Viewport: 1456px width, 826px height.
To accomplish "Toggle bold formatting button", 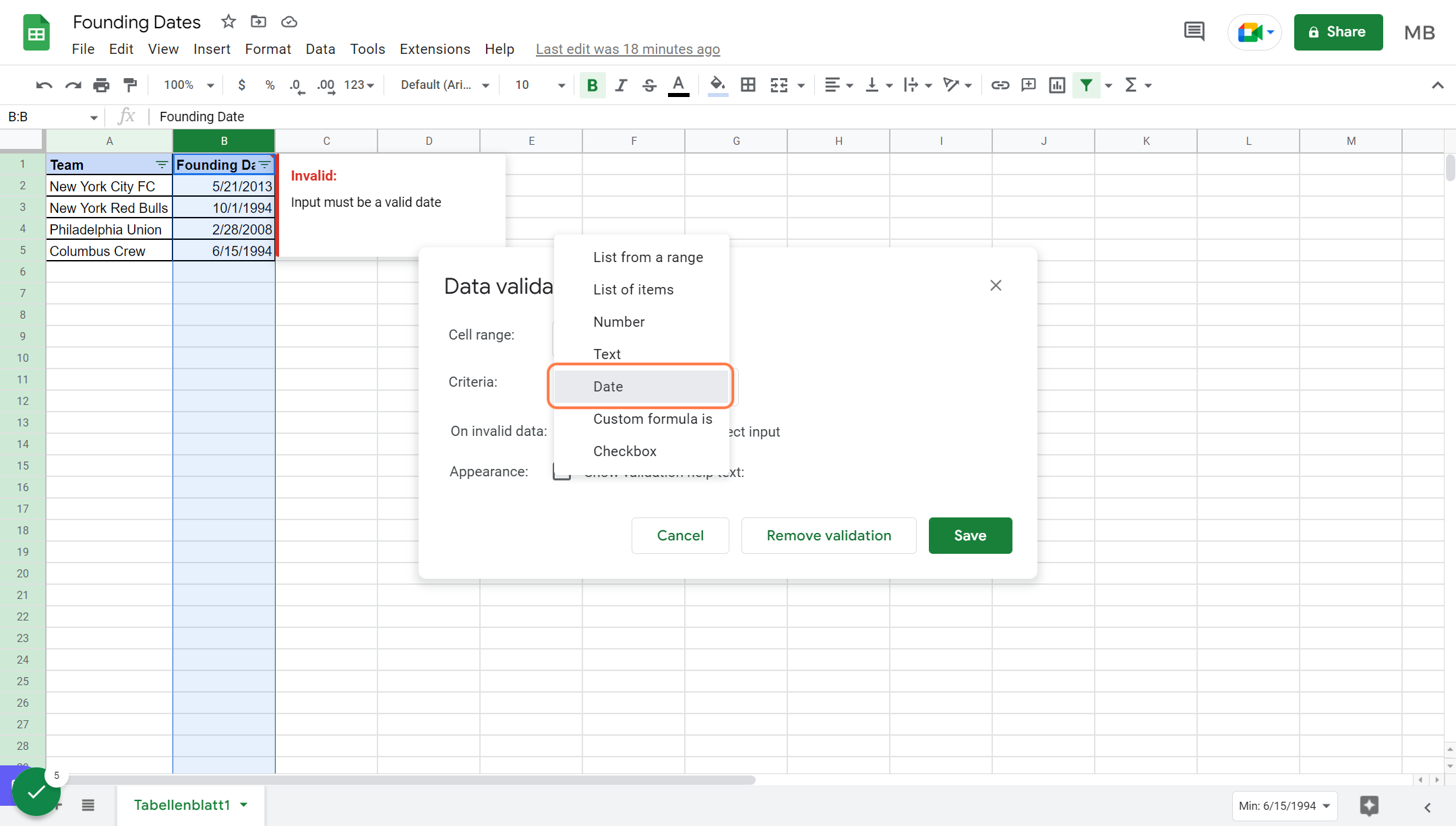I will tap(593, 85).
